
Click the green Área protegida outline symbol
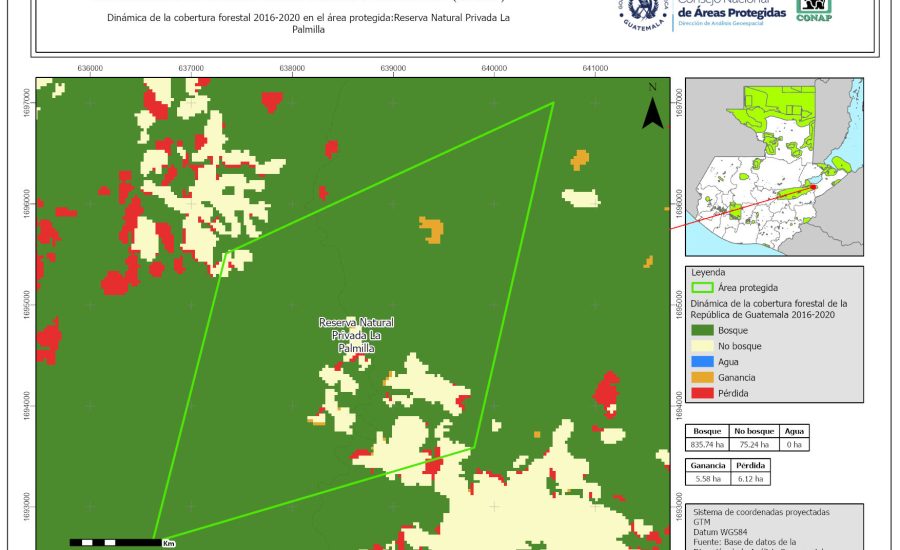click(x=704, y=287)
